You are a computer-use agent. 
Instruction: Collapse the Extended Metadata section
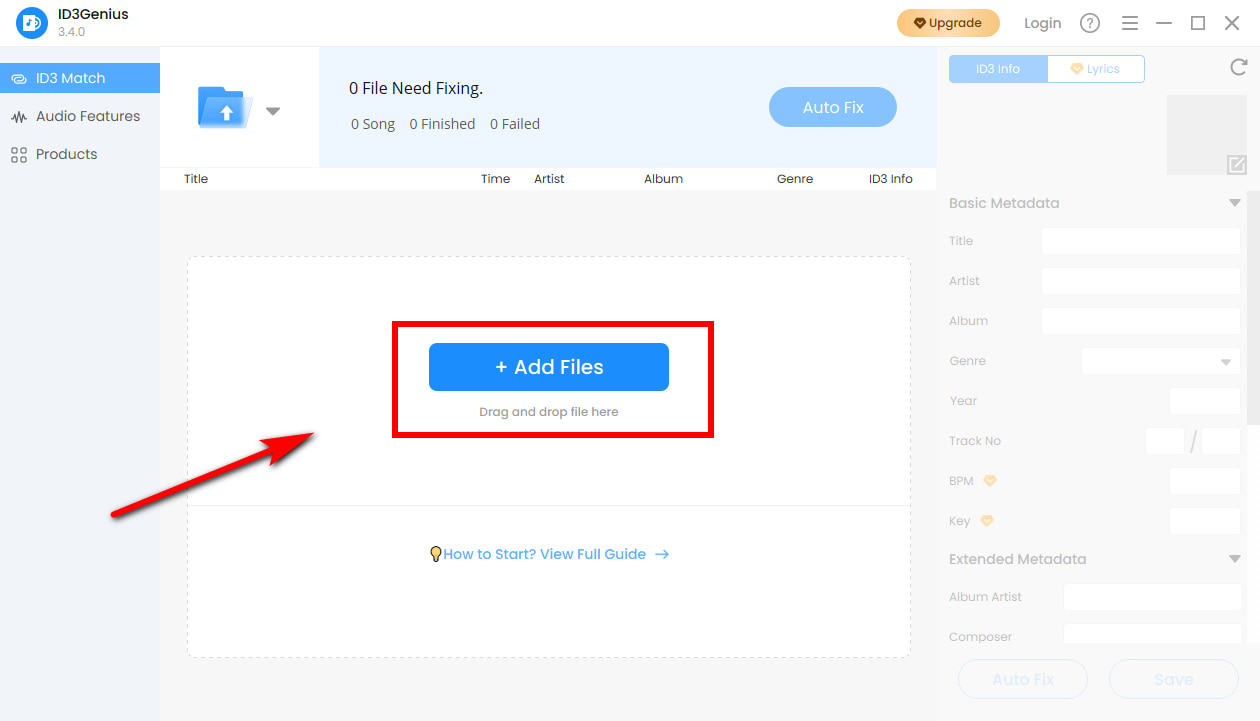click(x=1234, y=559)
